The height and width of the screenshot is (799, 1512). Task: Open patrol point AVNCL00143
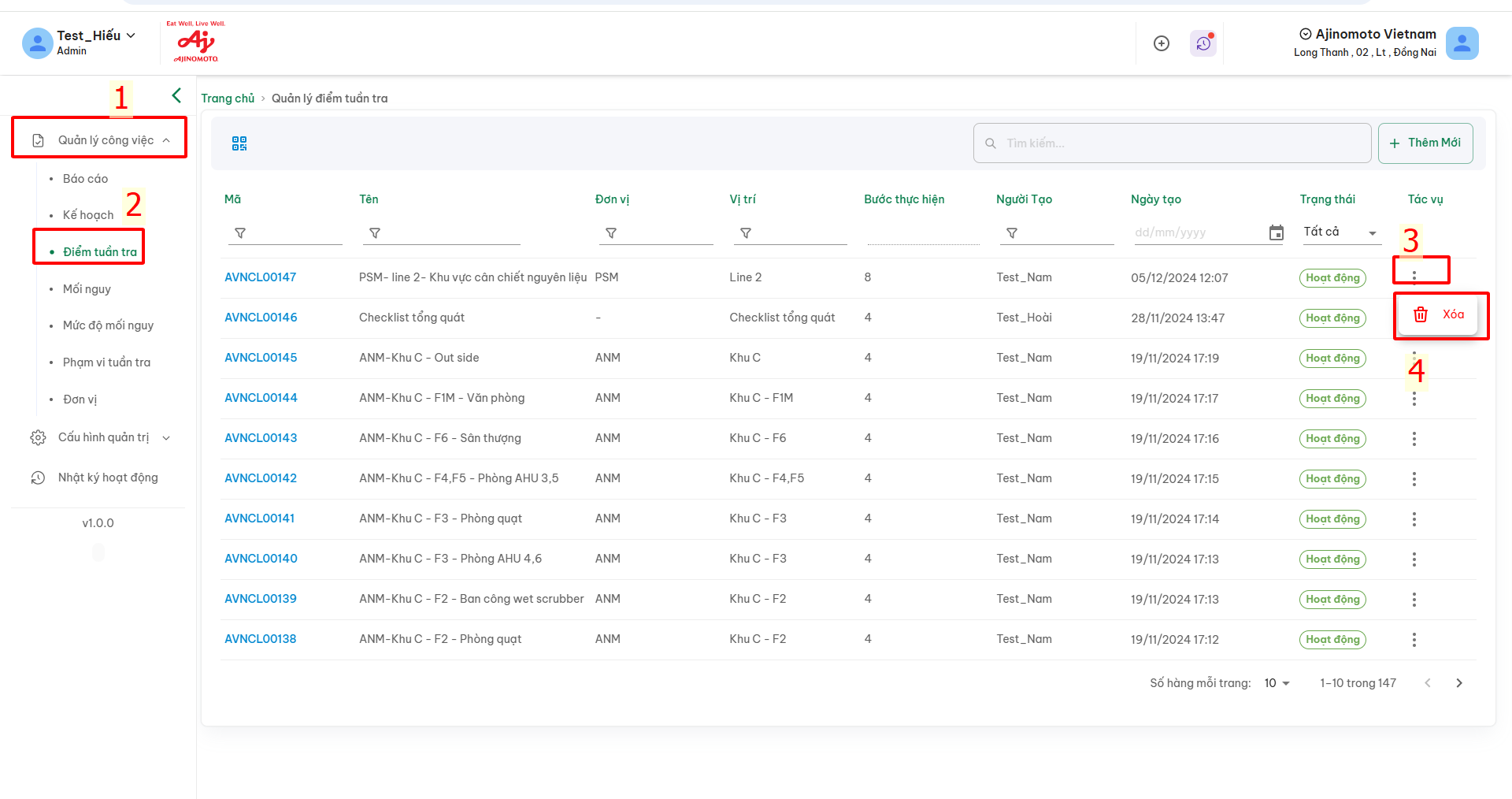[x=261, y=438]
